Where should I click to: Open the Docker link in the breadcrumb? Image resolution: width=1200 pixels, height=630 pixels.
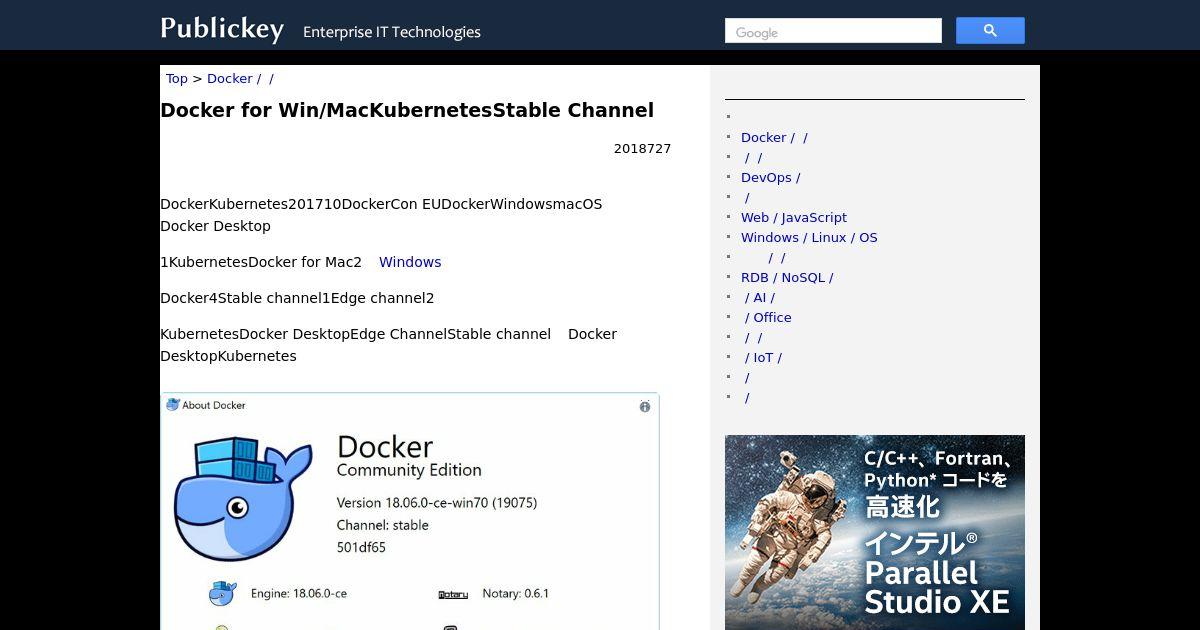(240, 79)
